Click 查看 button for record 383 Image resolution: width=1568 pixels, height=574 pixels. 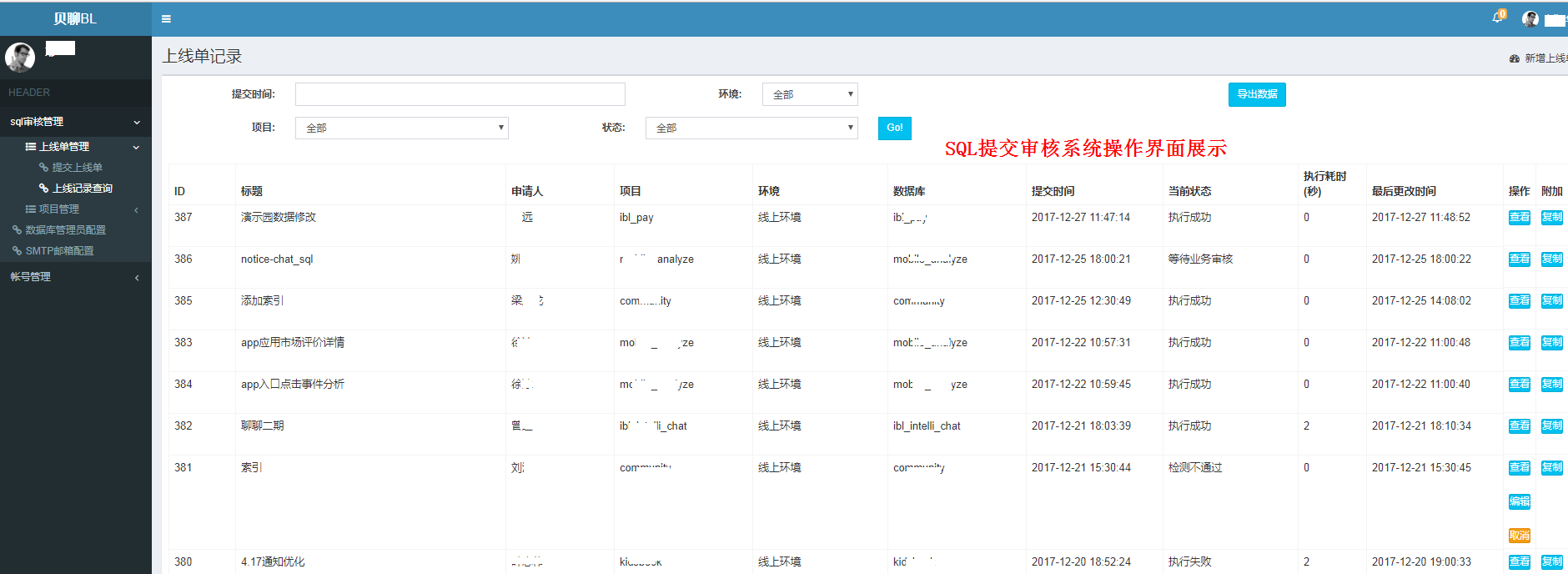coord(1520,343)
